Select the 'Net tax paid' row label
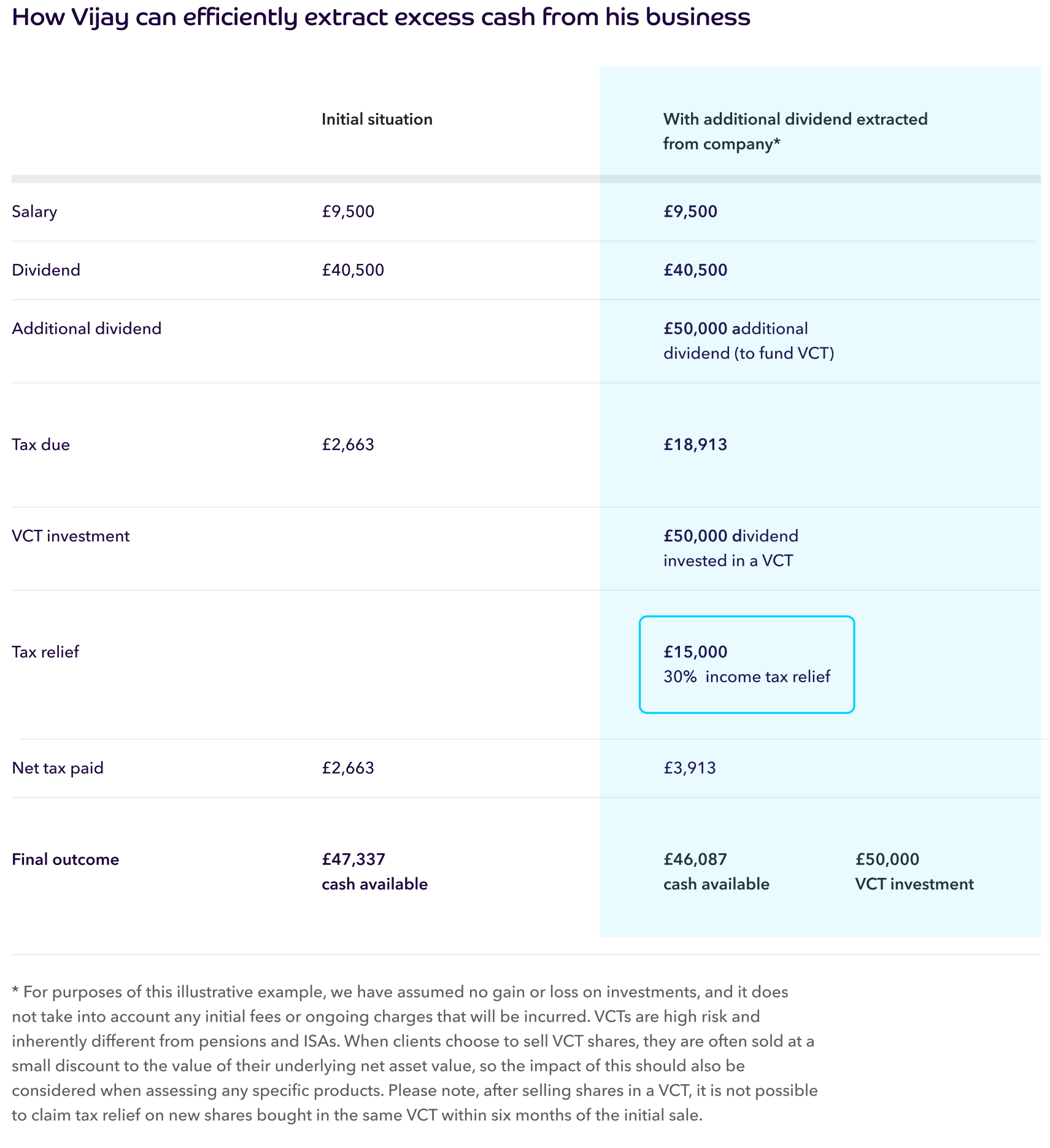Screen dimensions: 1050x1148 click(58, 768)
